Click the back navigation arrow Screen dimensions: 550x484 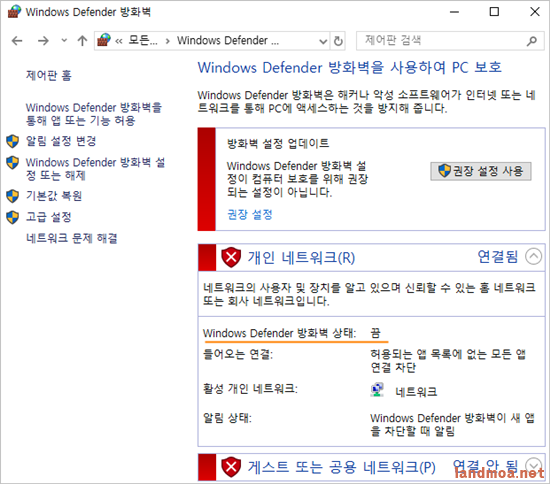click(17, 41)
